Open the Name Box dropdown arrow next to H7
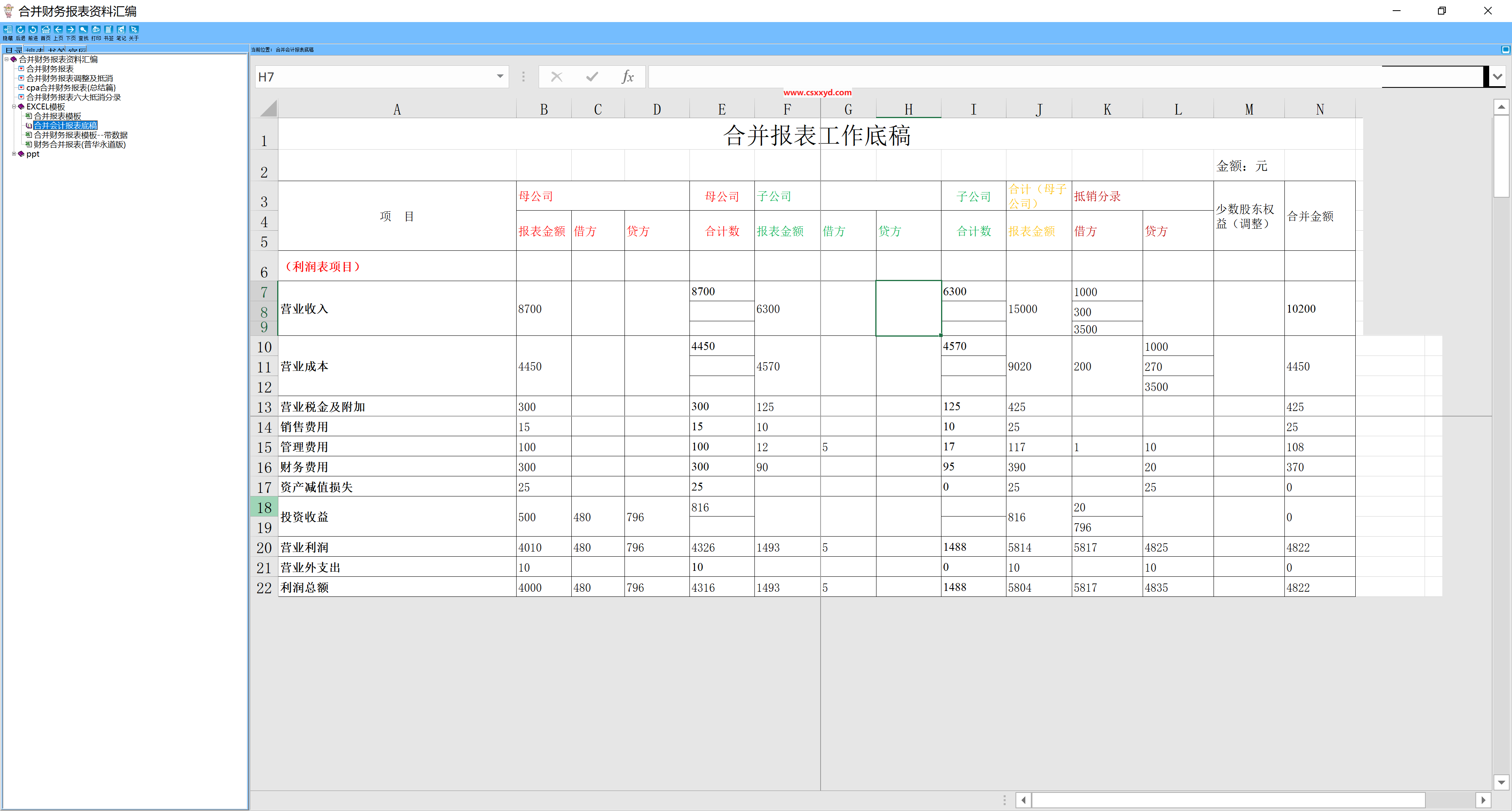 point(500,76)
